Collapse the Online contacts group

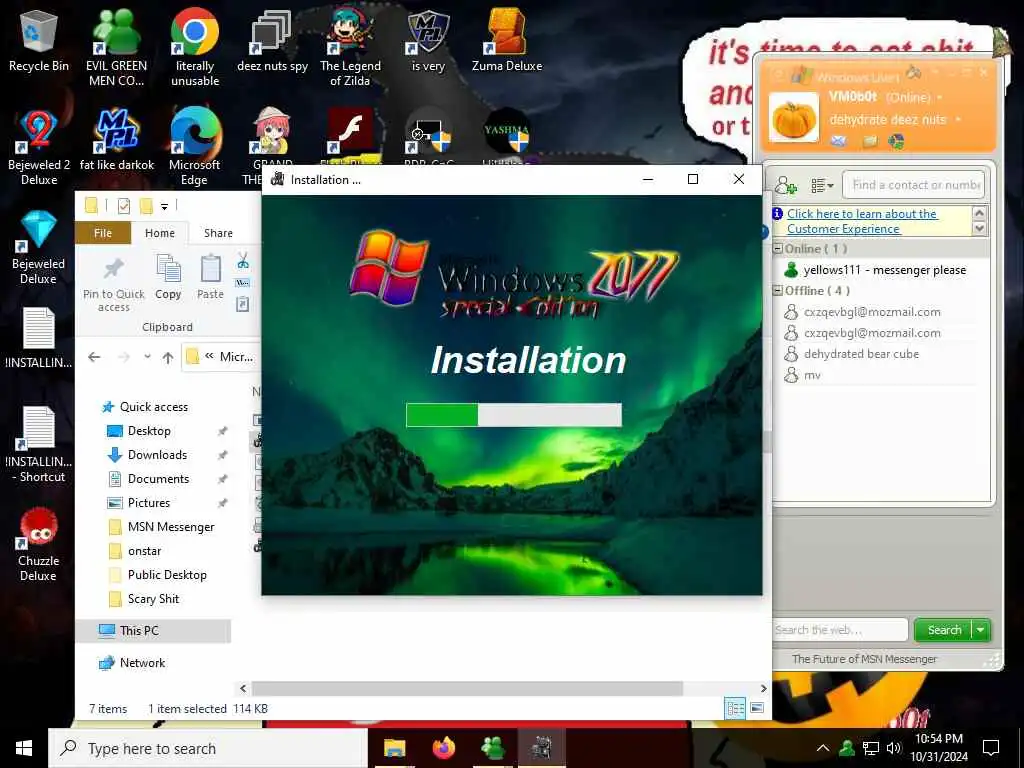coord(778,249)
